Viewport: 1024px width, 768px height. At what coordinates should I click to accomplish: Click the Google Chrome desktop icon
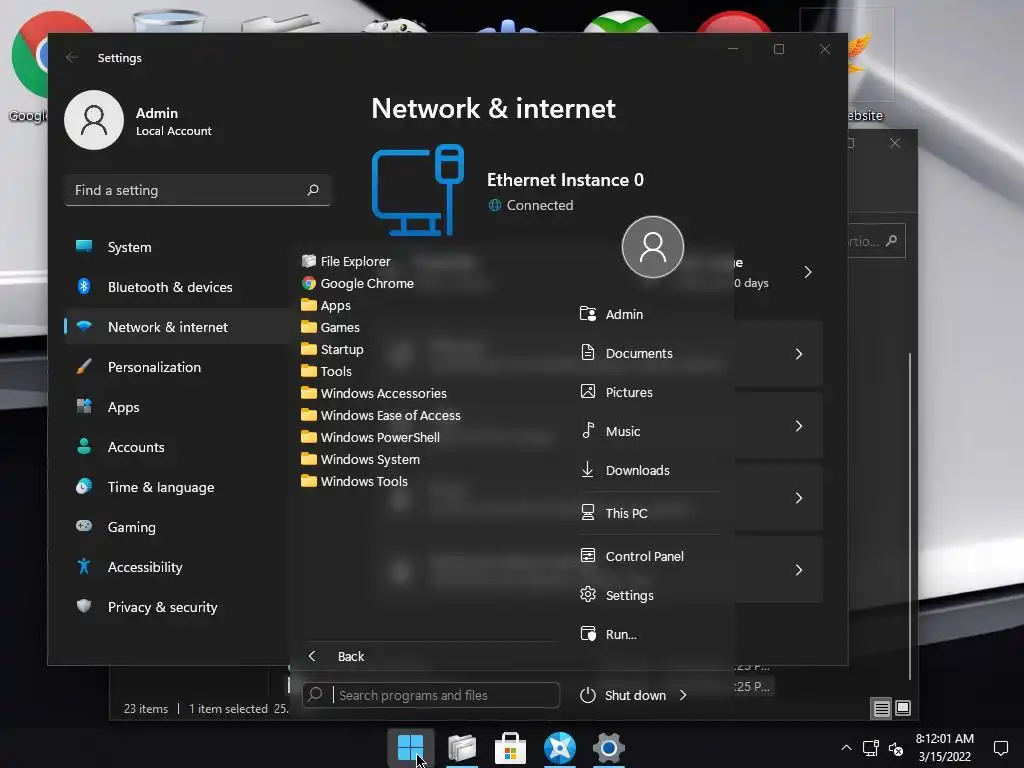[29, 65]
